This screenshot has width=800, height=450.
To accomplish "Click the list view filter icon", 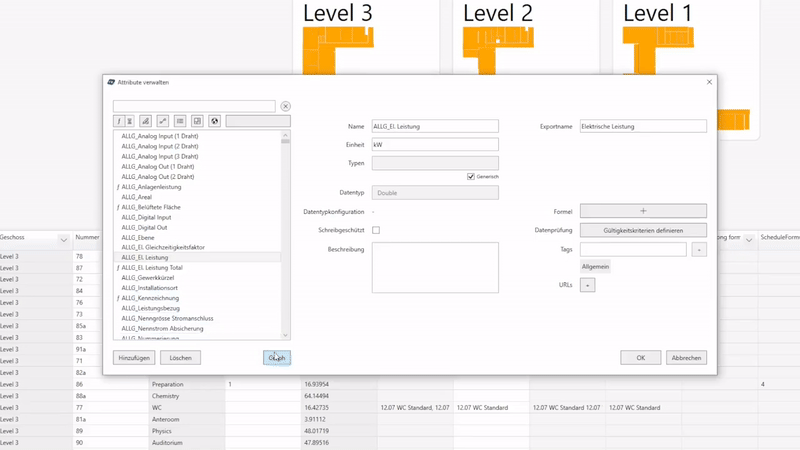I will coord(180,121).
